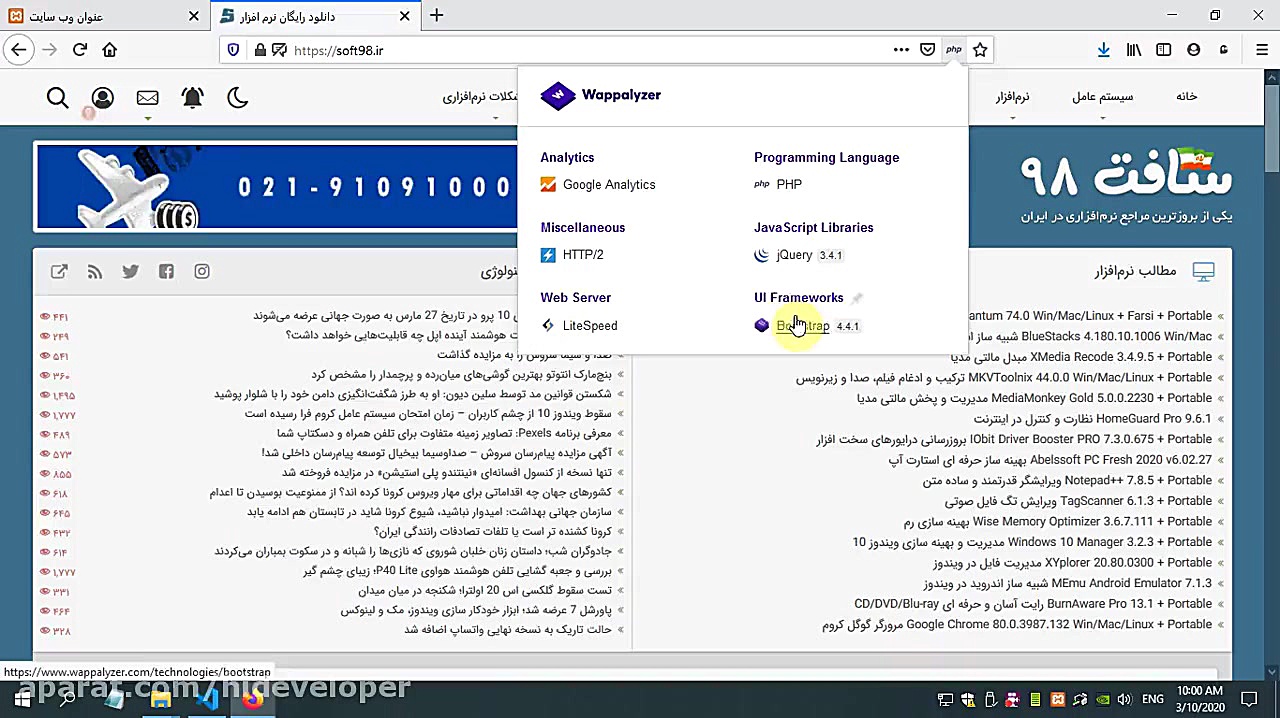The height and width of the screenshot is (718, 1280).
Task: Open TagScanner 6.1.3 + Portable link
Action: 1078,501
